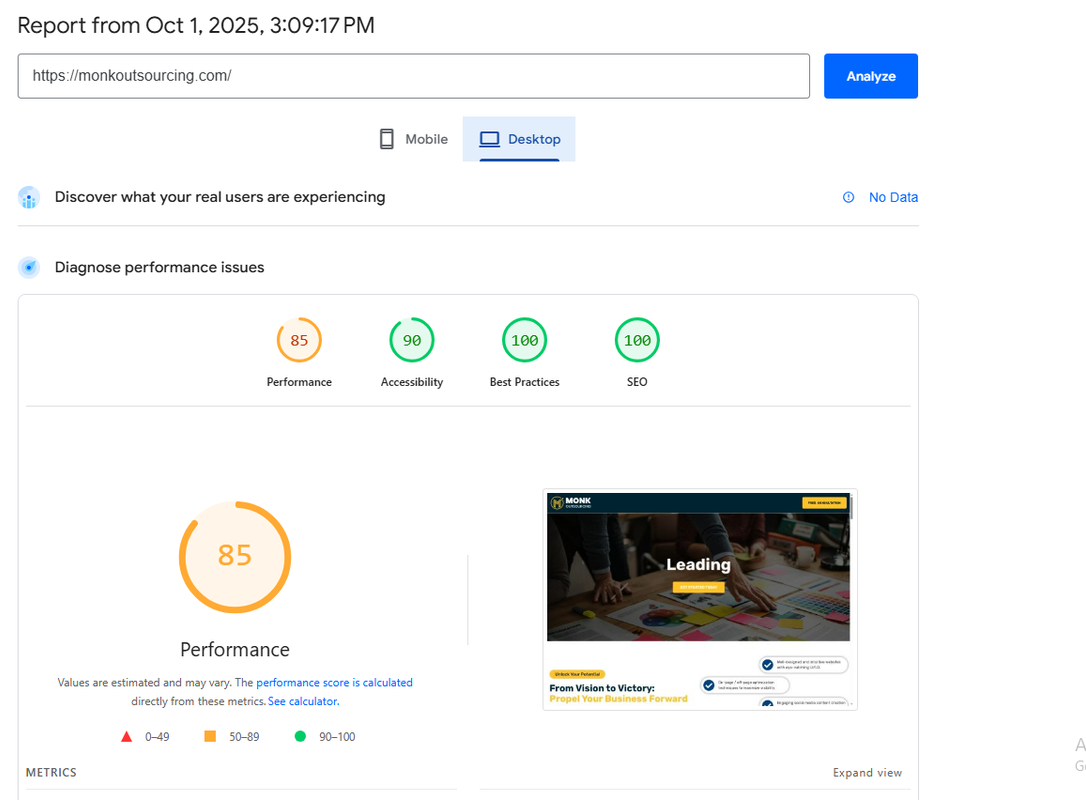Select the small Performance score gauge
This screenshot has height=800, width=1086.
(x=299, y=340)
